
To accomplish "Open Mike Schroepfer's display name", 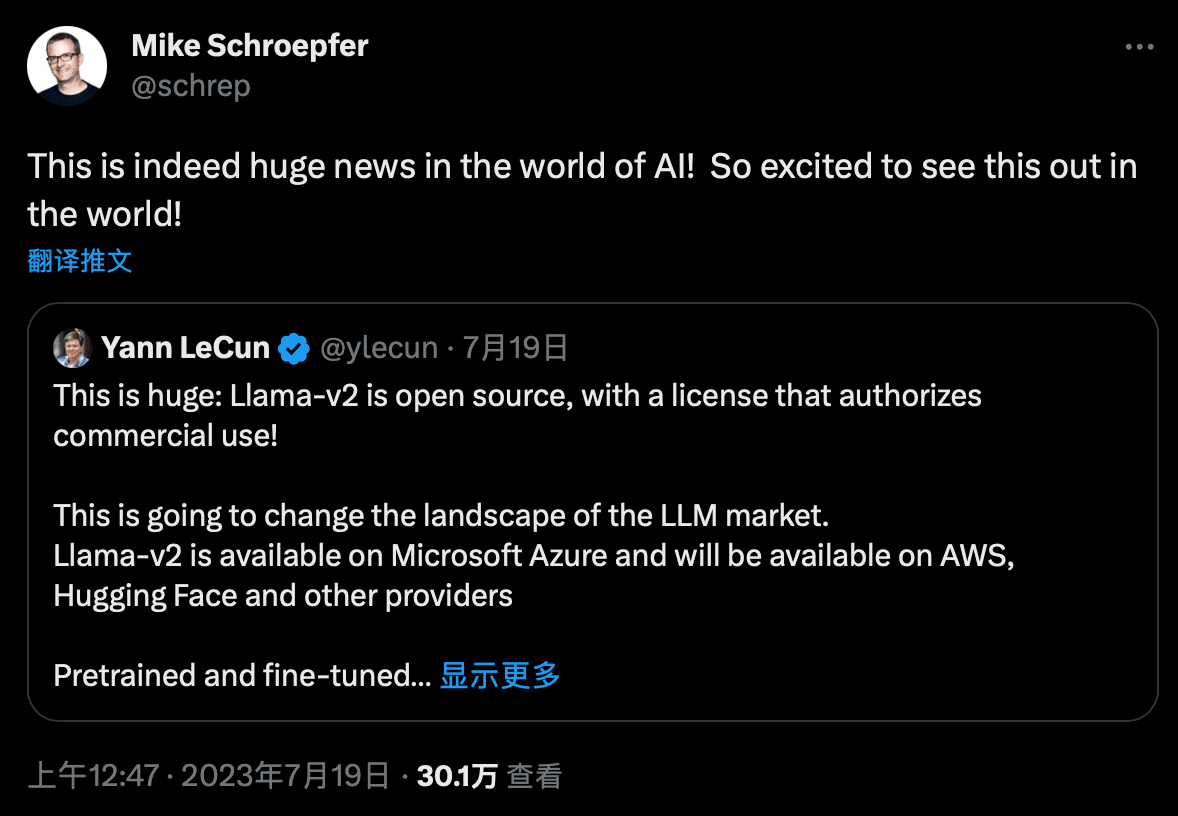I will point(249,45).
